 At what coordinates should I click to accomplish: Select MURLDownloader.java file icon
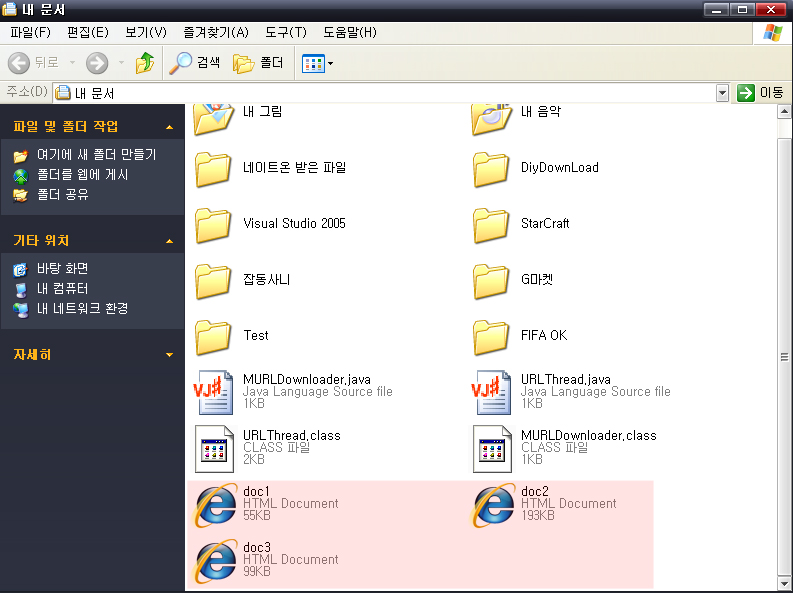pos(214,392)
